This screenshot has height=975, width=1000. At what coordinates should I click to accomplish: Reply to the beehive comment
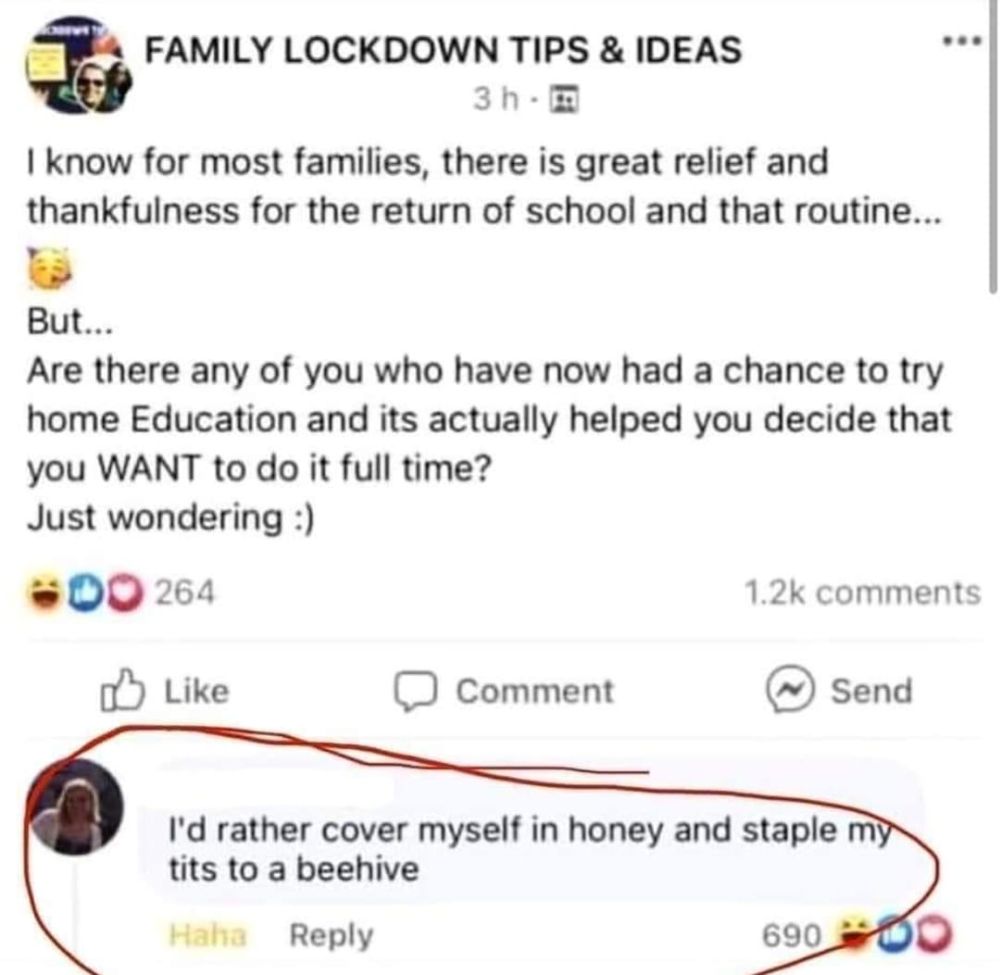[x=332, y=935]
